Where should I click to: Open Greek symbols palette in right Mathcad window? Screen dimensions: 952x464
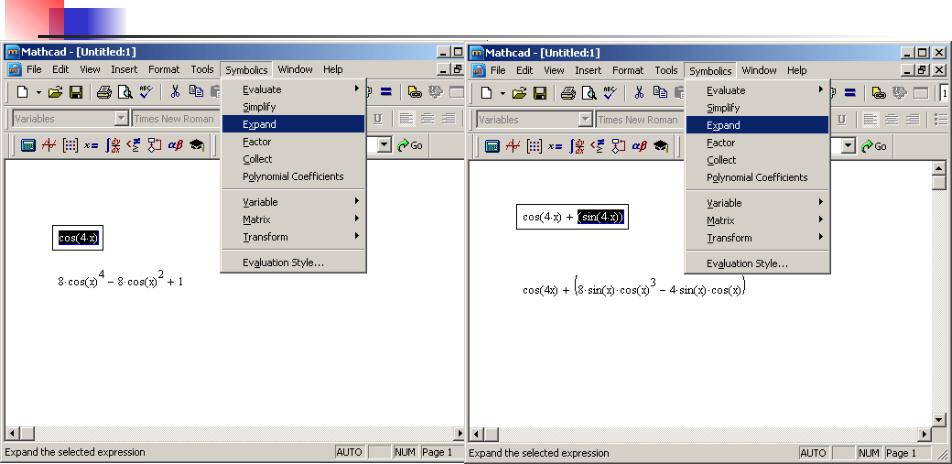point(639,146)
